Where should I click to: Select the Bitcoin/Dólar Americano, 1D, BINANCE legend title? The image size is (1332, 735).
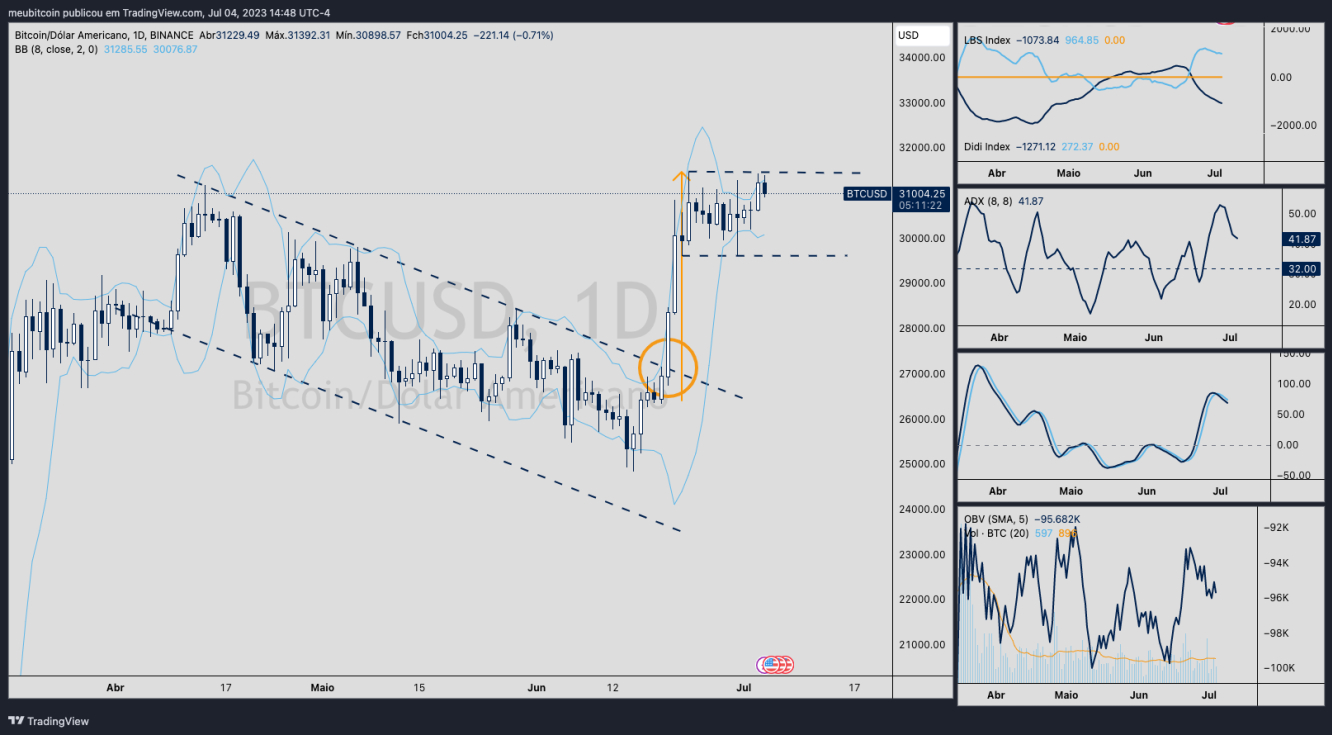(x=104, y=35)
